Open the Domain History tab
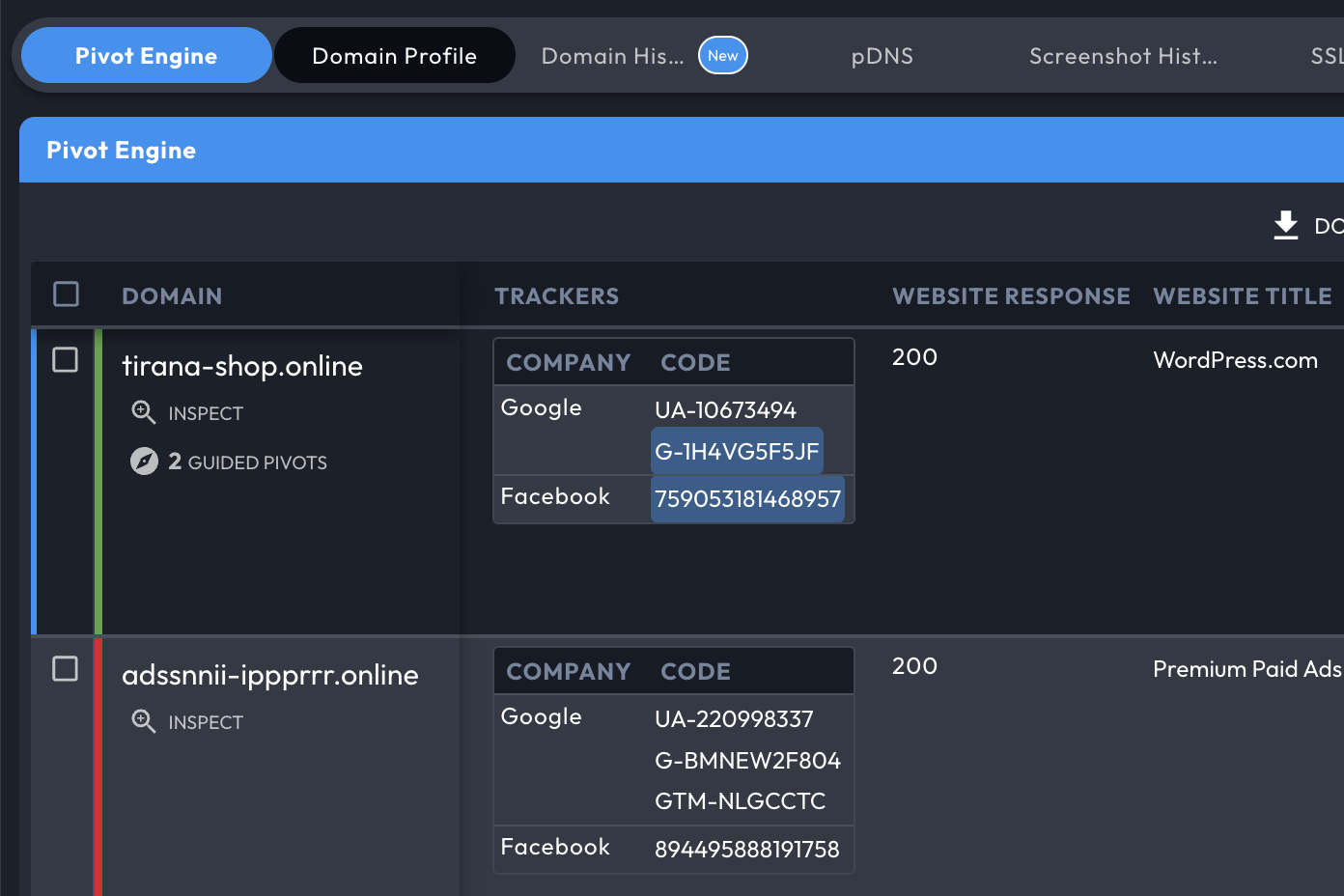1344x896 pixels. coord(612,56)
